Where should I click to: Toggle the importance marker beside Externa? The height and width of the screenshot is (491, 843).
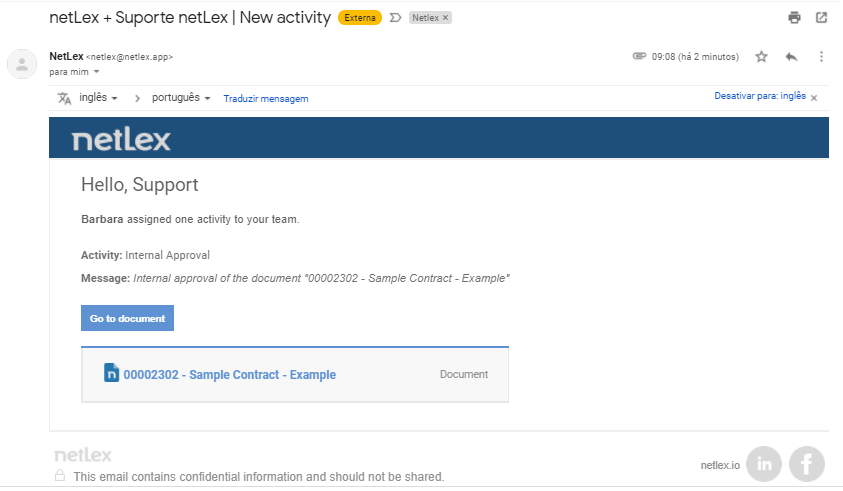[x=395, y=18]
